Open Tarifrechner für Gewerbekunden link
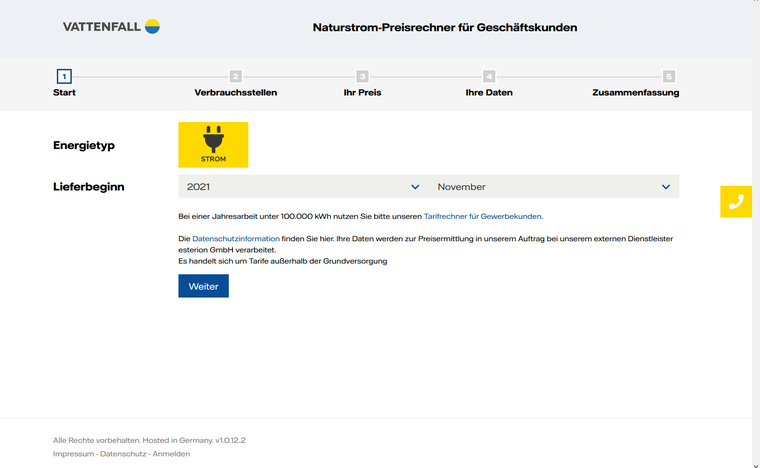 (483, 216)
